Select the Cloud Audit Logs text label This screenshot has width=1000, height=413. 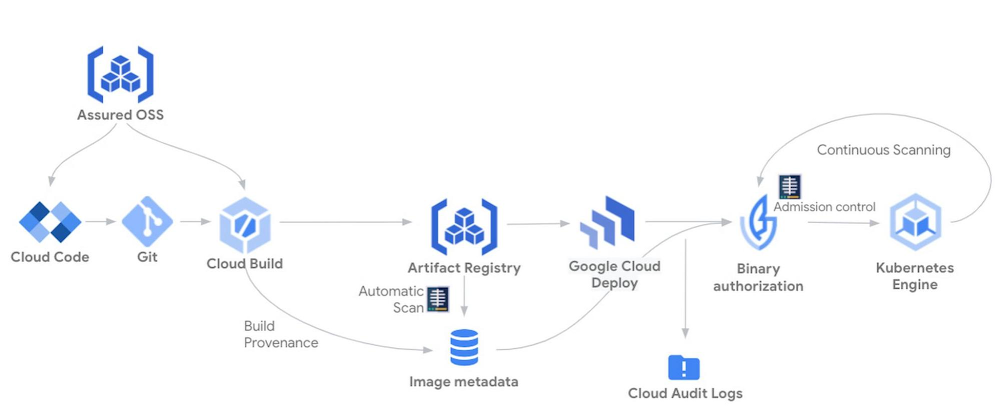tap(685, 393)
